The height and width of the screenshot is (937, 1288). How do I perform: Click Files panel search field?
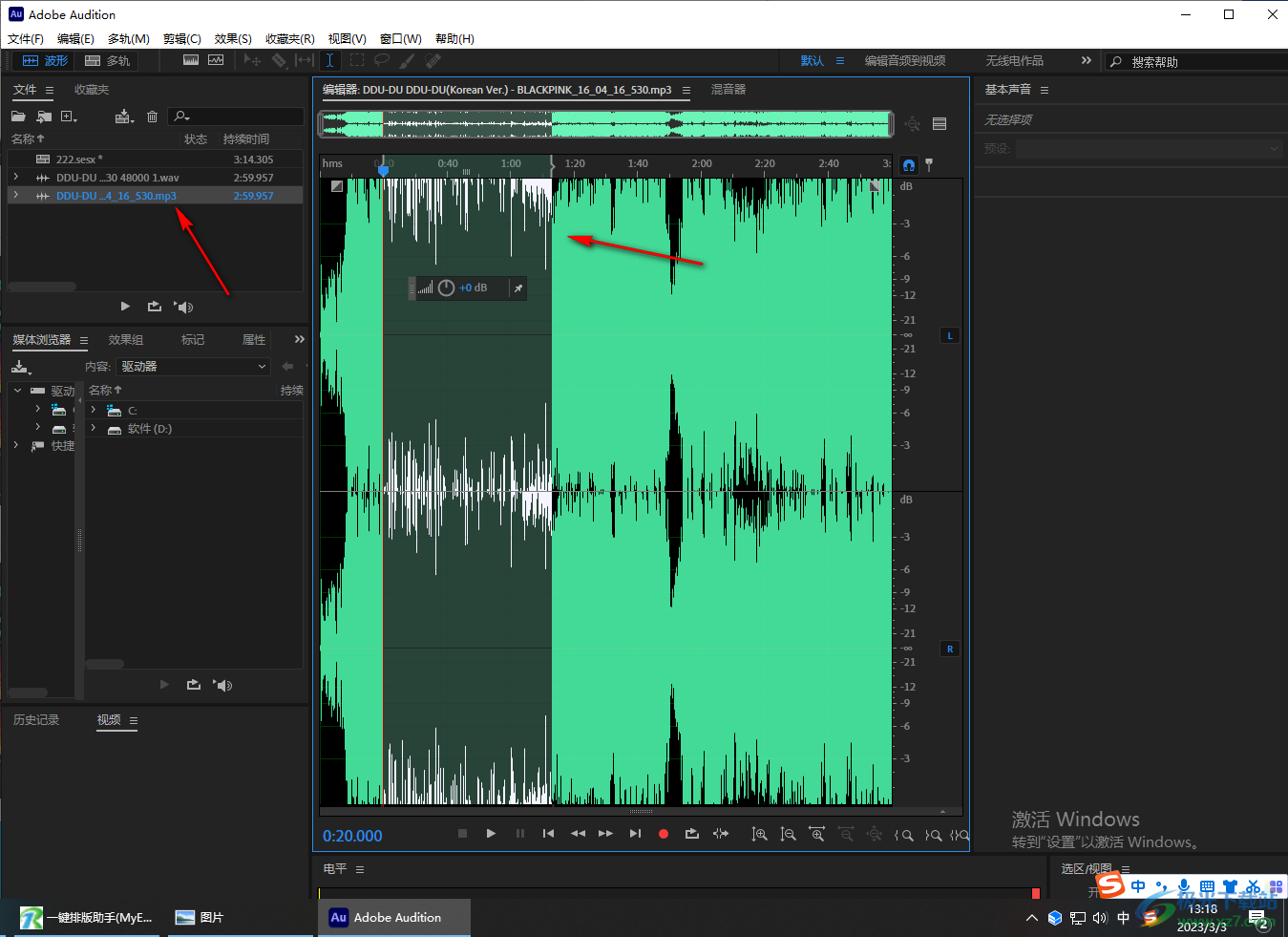[236, 117]
